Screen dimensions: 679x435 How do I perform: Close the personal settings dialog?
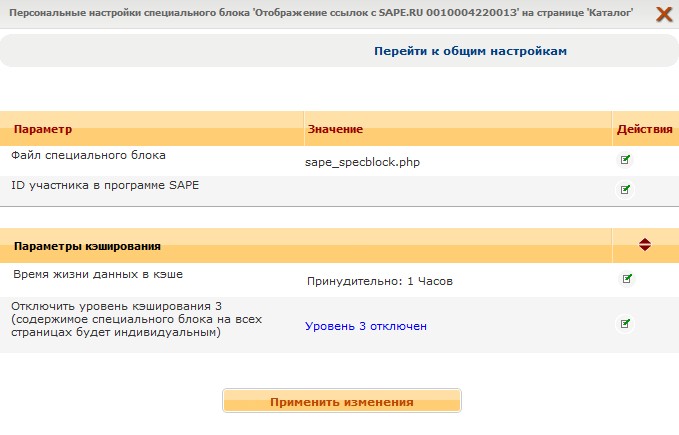pos(664,14)
